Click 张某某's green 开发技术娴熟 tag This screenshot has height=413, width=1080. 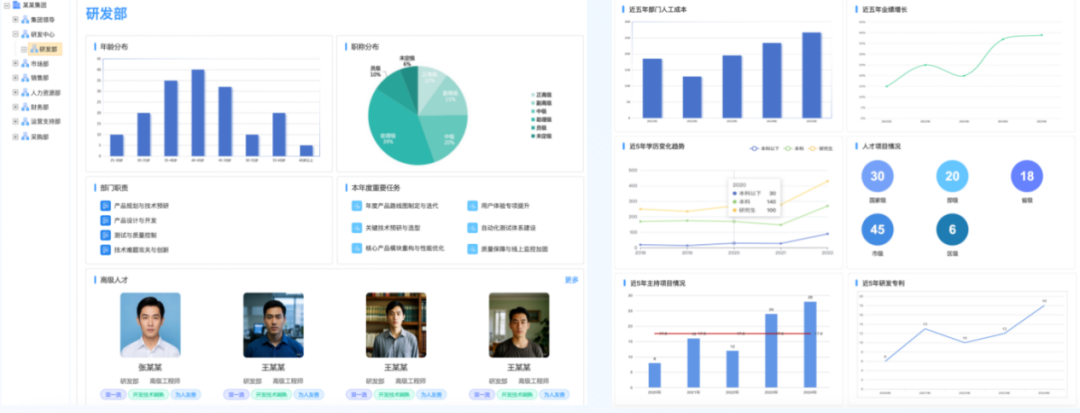point(148,395)
